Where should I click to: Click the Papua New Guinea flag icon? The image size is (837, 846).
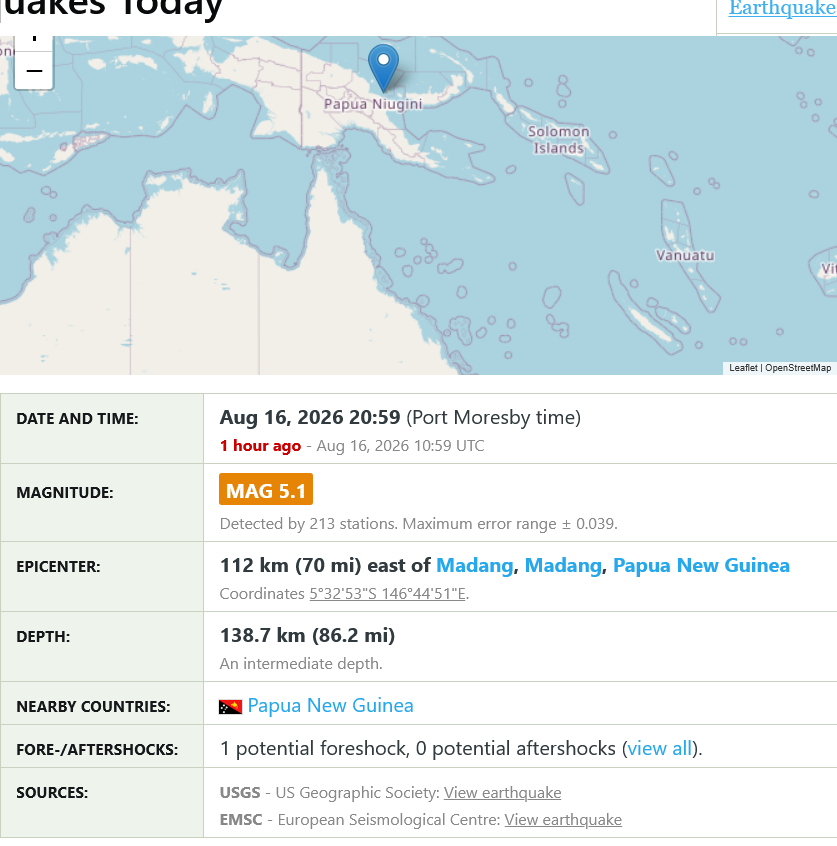tap(230, 706)
